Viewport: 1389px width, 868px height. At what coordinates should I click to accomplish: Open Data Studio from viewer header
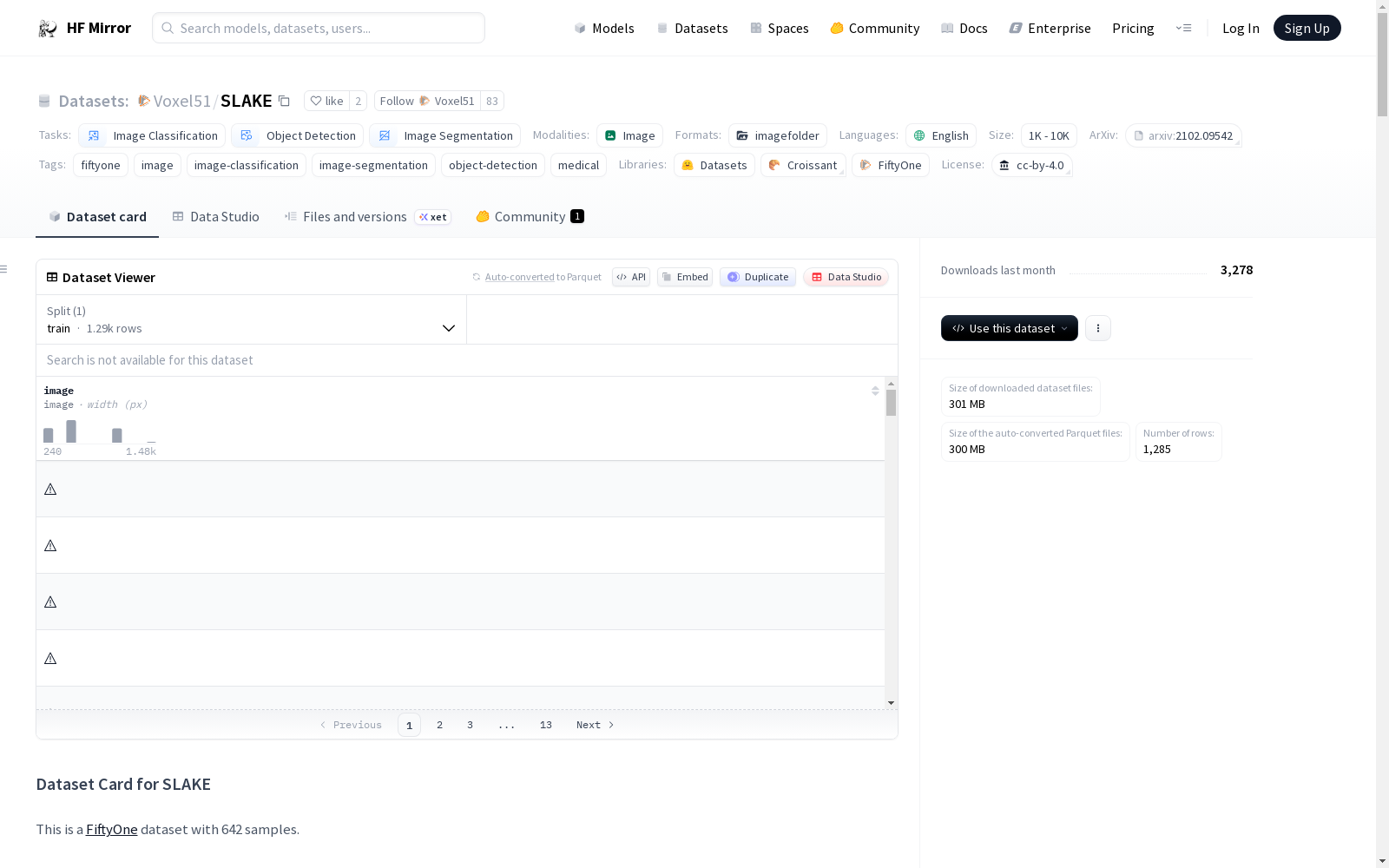(846, 277)
